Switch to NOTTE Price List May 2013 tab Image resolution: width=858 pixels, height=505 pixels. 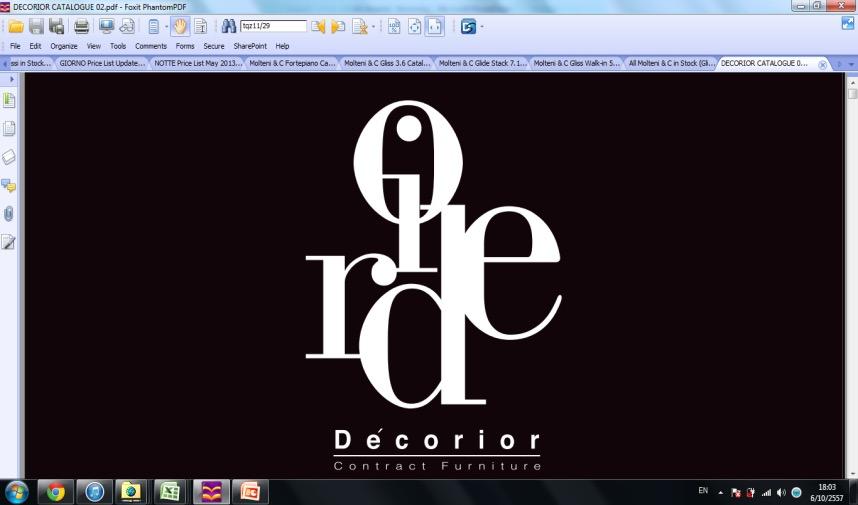[198, 63]
